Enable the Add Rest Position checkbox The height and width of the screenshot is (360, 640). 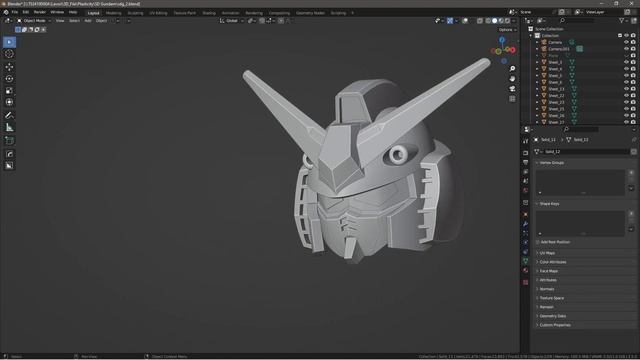pos(538,242)
